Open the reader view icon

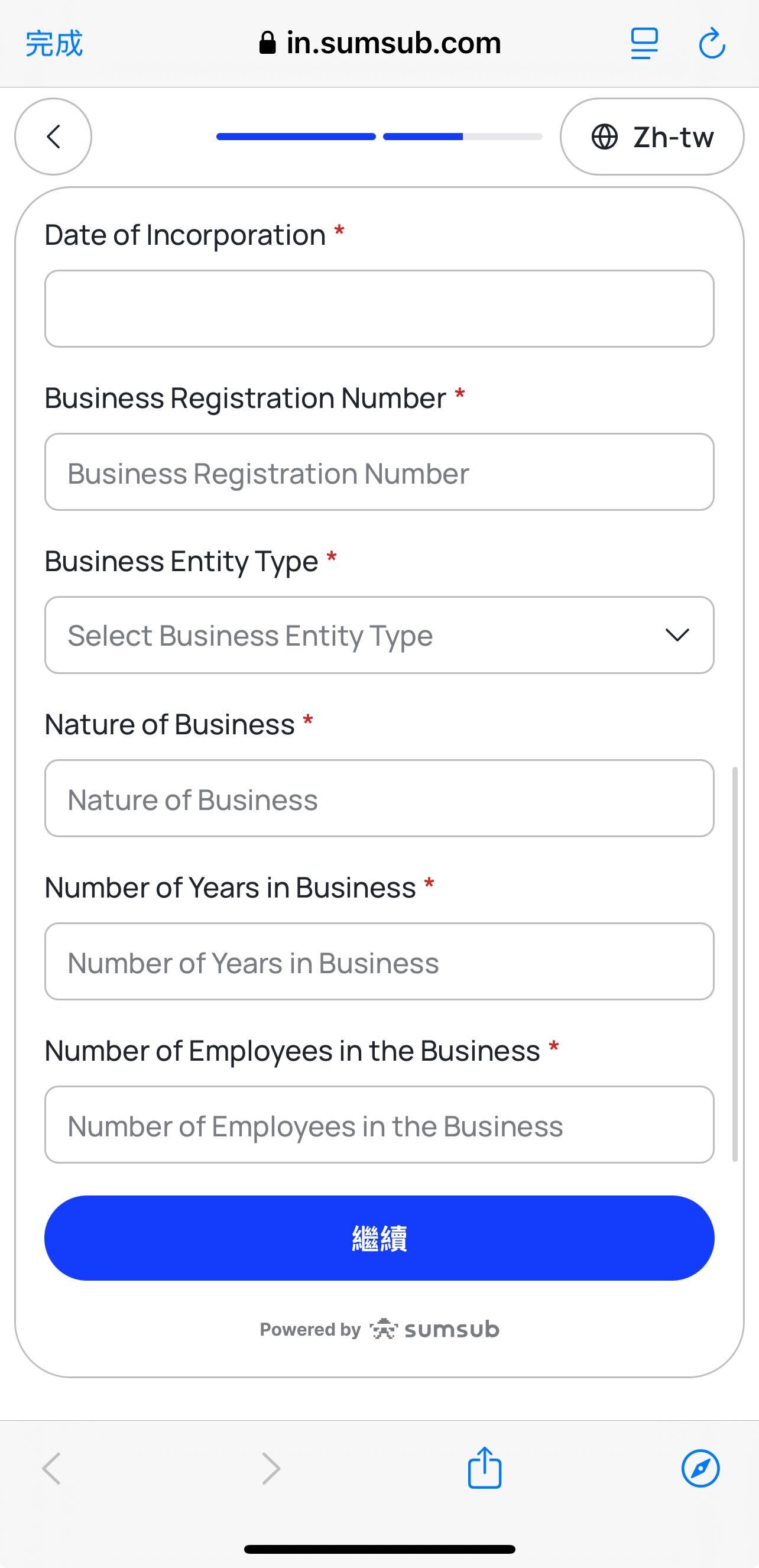(644, 44)
